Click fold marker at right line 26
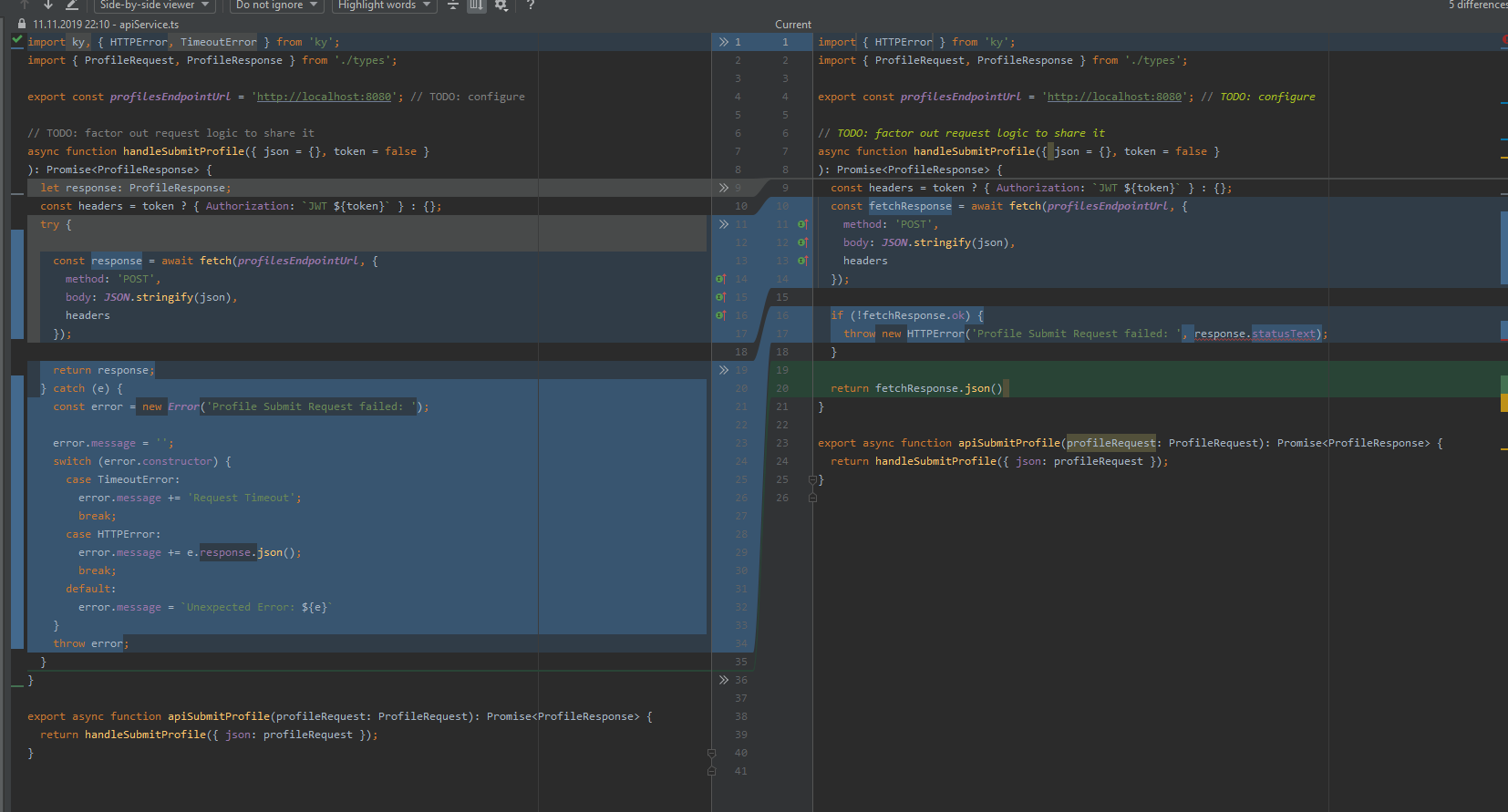Viewport: 1508px width, 812px height. coord(812,498)
